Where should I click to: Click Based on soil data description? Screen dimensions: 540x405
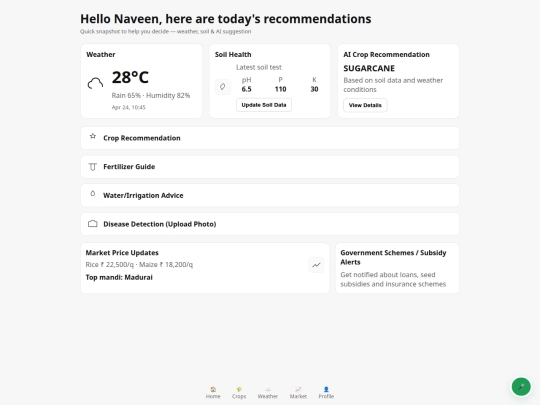[x=393, y=85]
